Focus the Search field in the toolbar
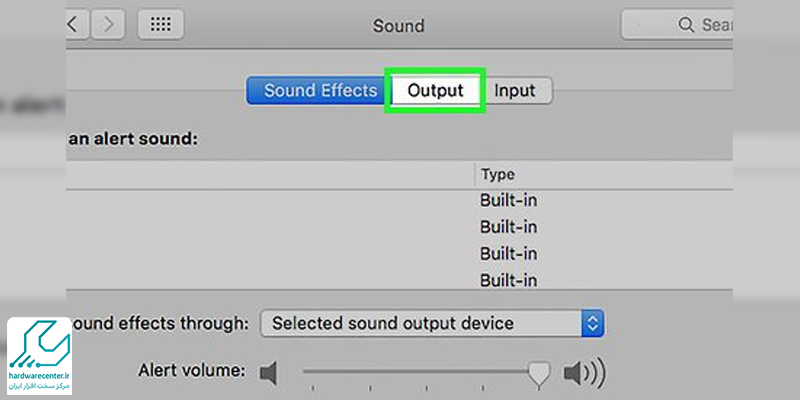 pyautogui.click(x=677, y=24)
